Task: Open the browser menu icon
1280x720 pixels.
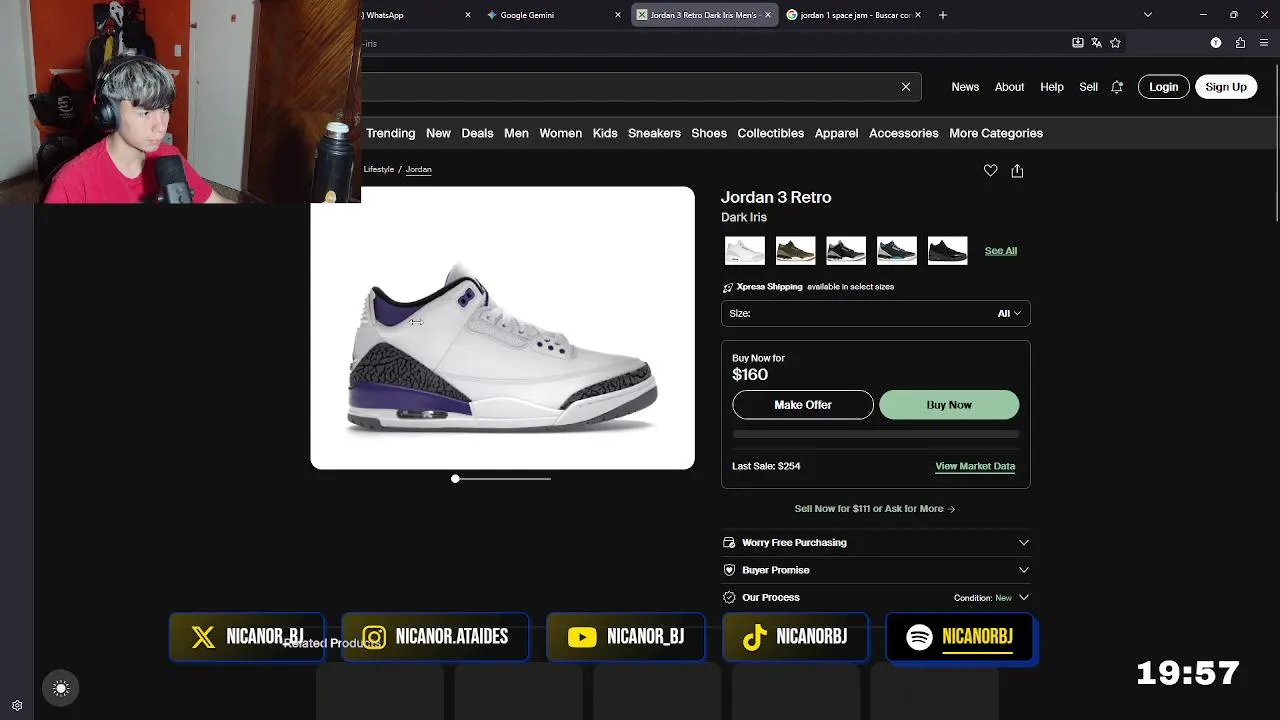Action: (x=1264, y=43)
